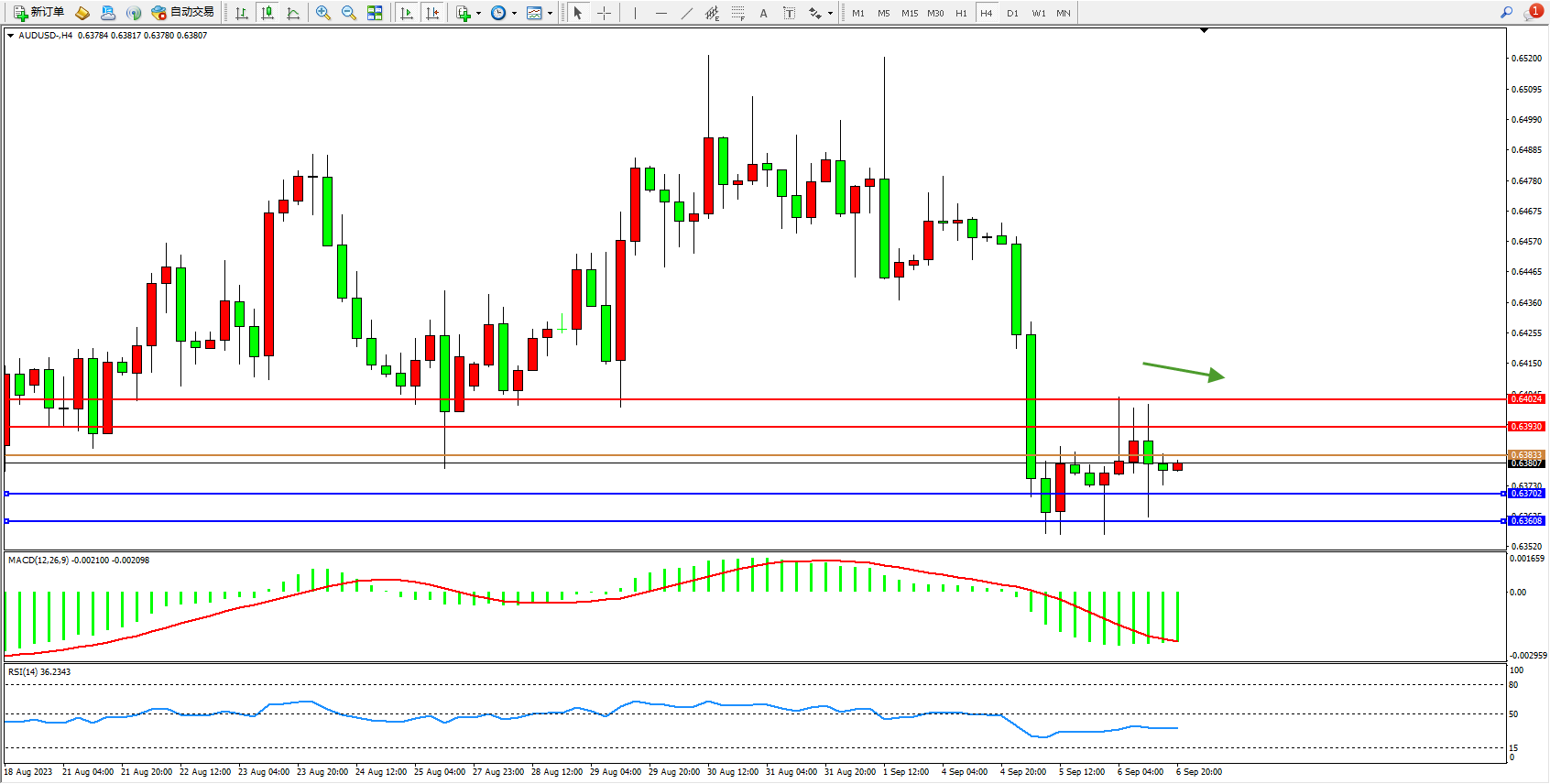Click the search magnifier at top right
This screenshot has width=1550, height=784.
1506,13
